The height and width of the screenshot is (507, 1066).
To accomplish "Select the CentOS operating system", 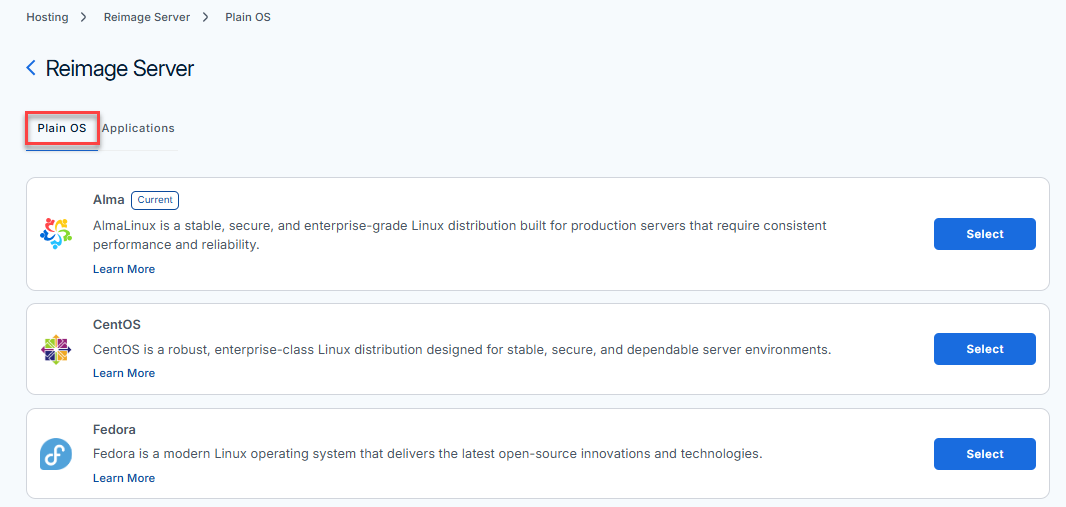I will (984, 349).
